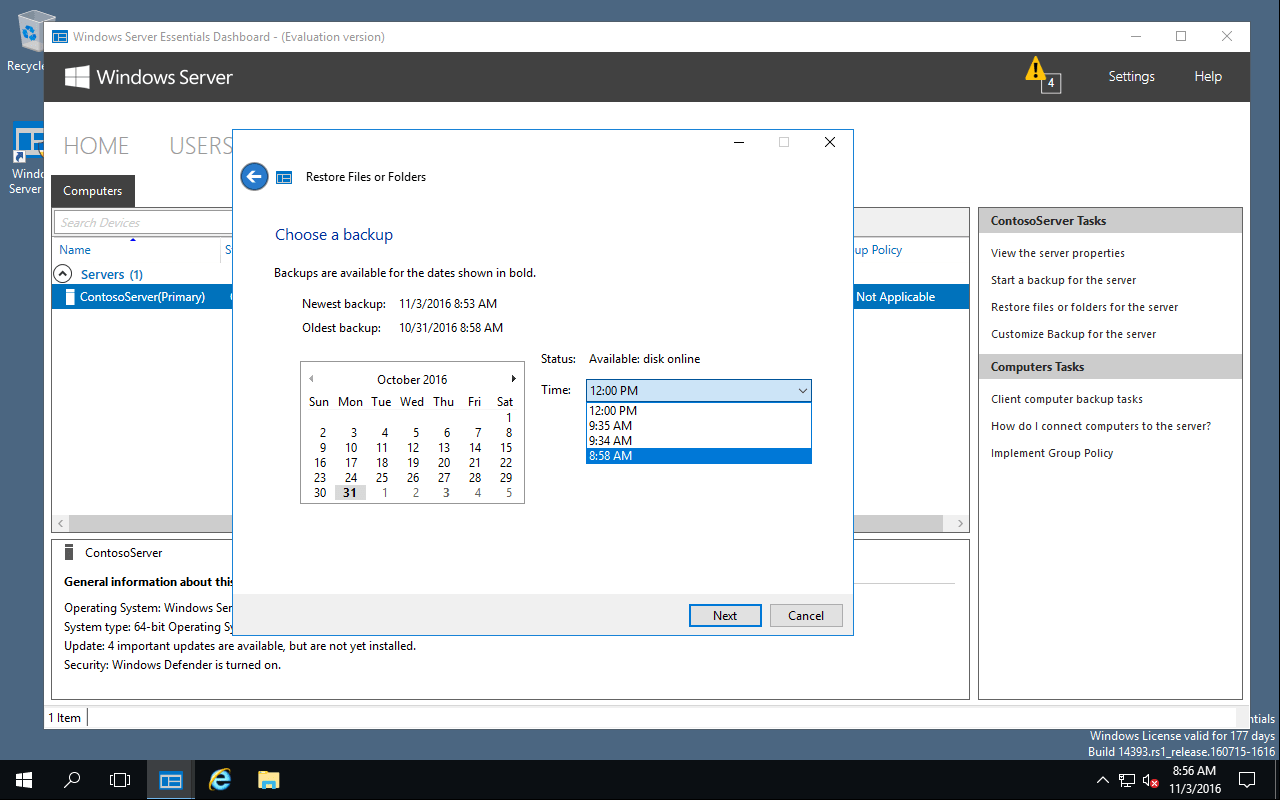Viewport: 1280px width, 800px height.
Task: Open Settings in the dashboard header
Action: [x=1131, y=76]
